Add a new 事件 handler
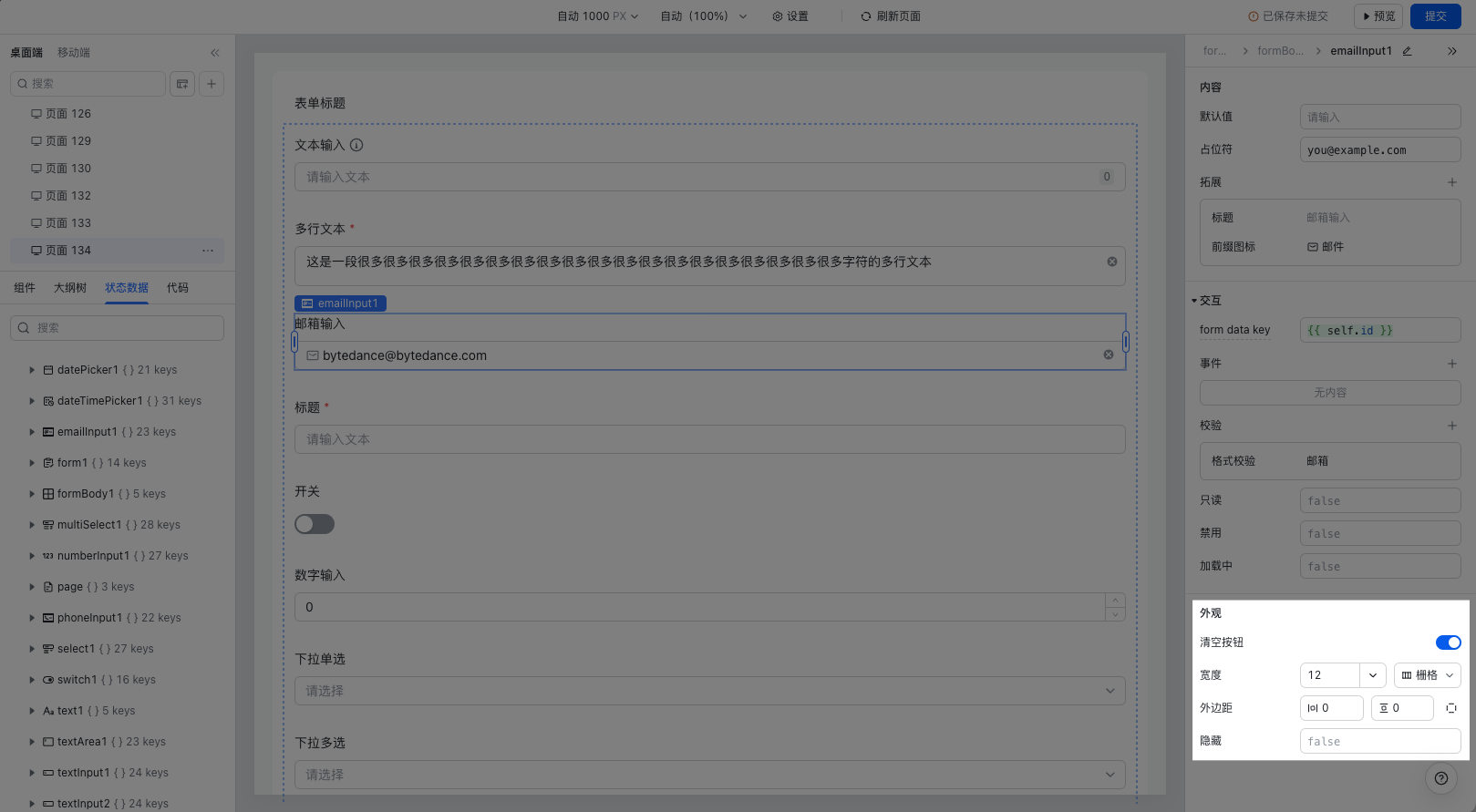This screenshot has width=1476, height=812. pyautogui.click(x=1452, y=364)
